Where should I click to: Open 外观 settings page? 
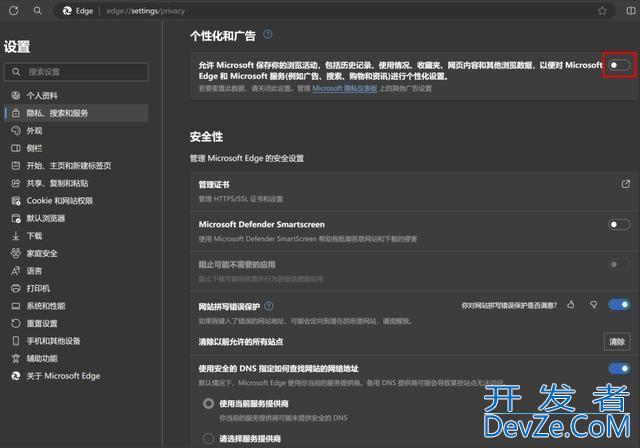76,131
